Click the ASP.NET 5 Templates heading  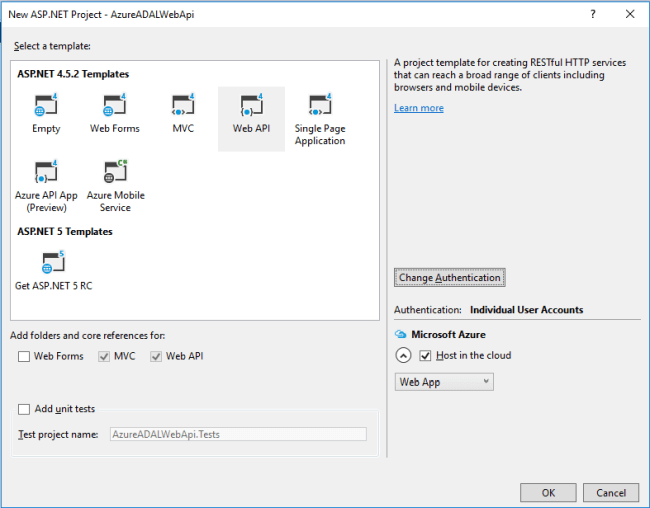[x=65, y=231]
